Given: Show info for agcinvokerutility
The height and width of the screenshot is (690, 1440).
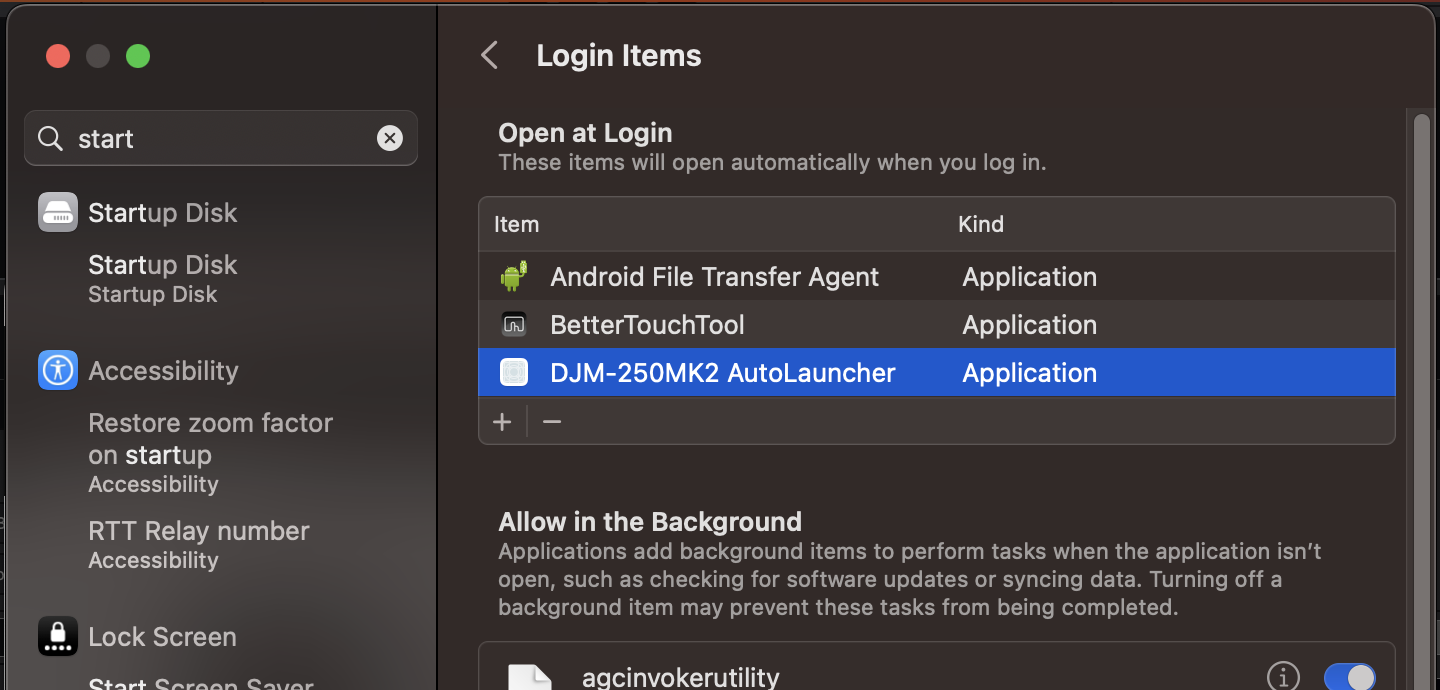Looking at the screenshot, I should pyautogui.click(x=1283, y=676).
